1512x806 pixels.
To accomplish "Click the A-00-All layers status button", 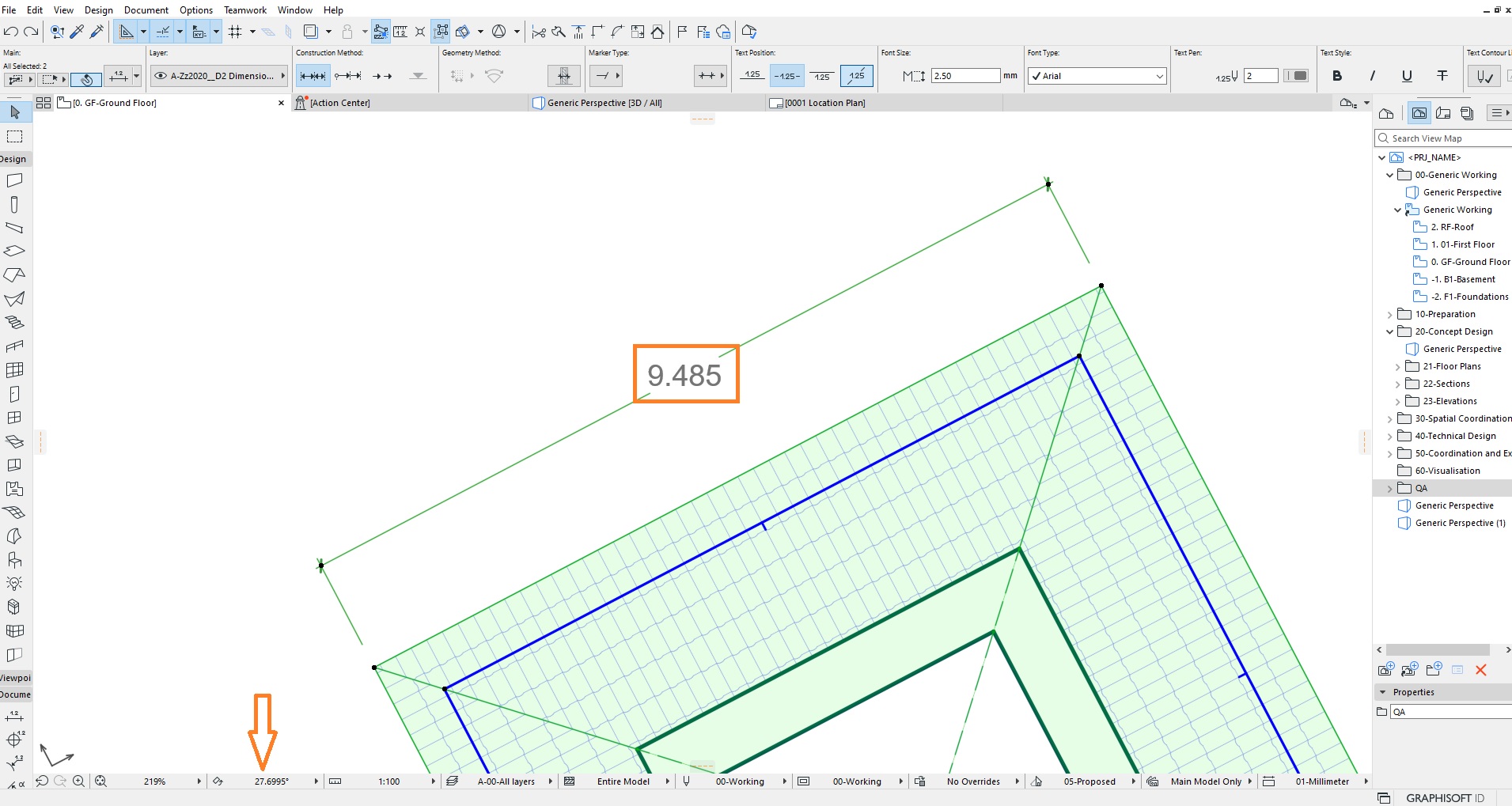I will click(506, 781).
